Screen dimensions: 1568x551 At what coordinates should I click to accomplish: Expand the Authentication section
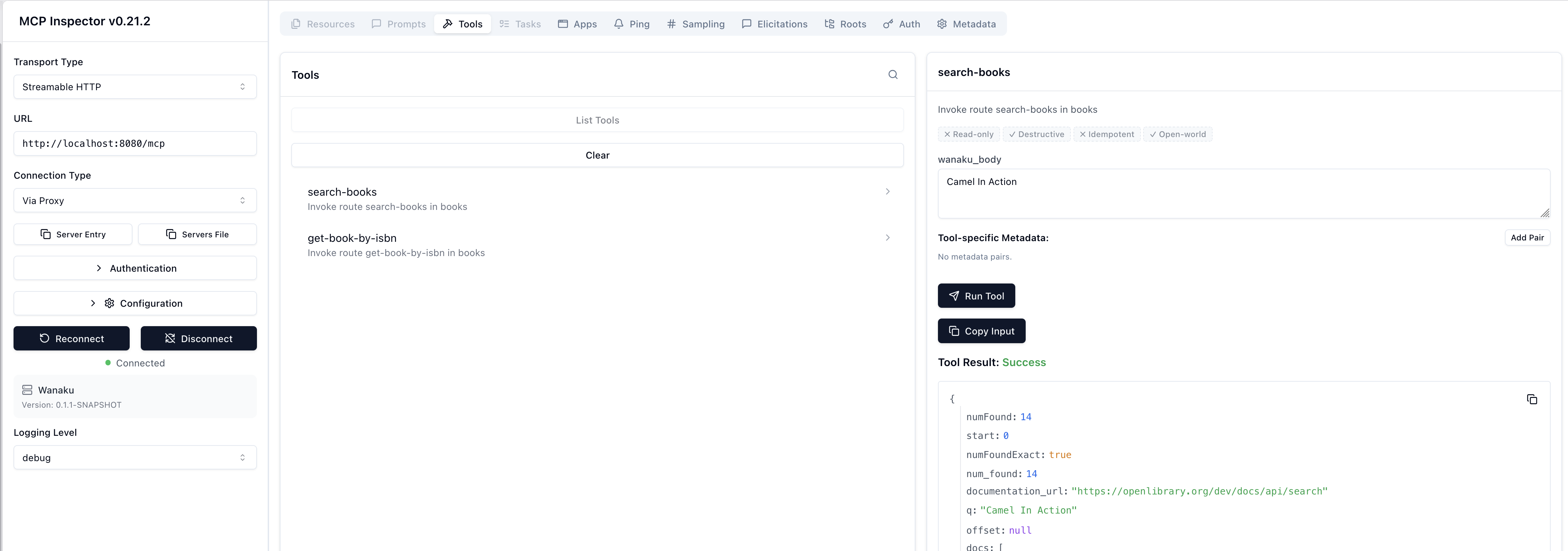pyautogui.click(x=135, y=269)
